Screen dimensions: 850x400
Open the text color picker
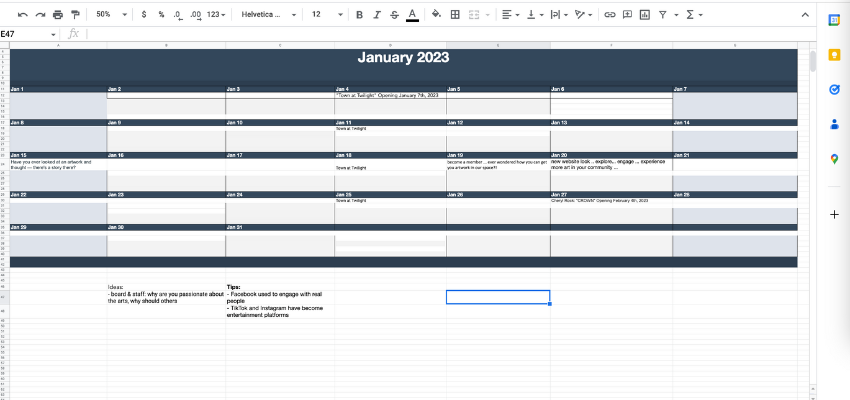[x=413, y=15]
